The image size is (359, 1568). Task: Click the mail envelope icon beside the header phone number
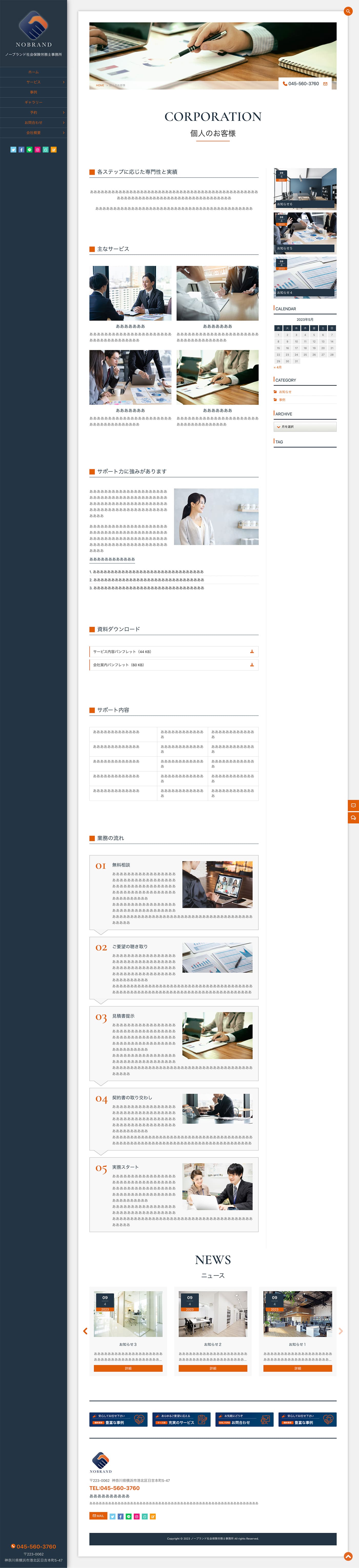325,84
